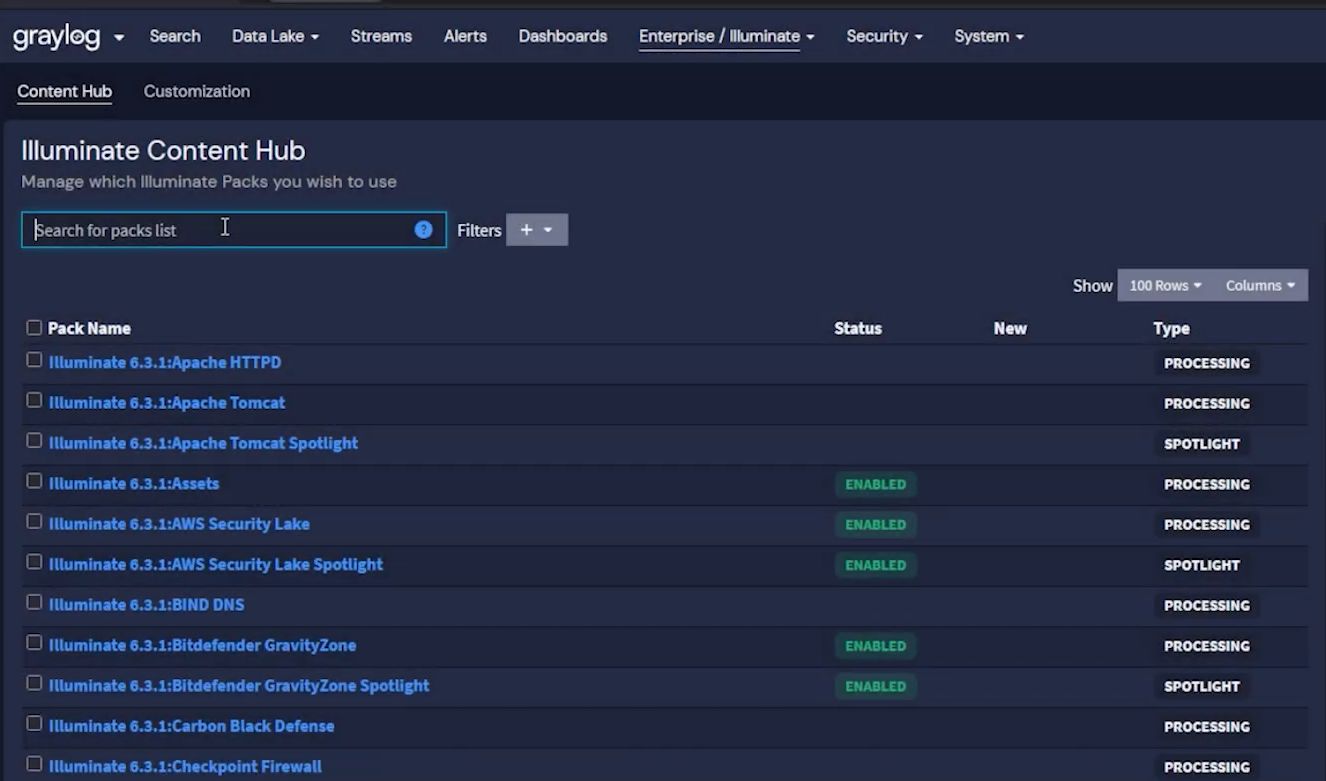Expand the Enterprise / Illuminate menu
This screenshot has width=1326, height=781.
tap(727, 36)
